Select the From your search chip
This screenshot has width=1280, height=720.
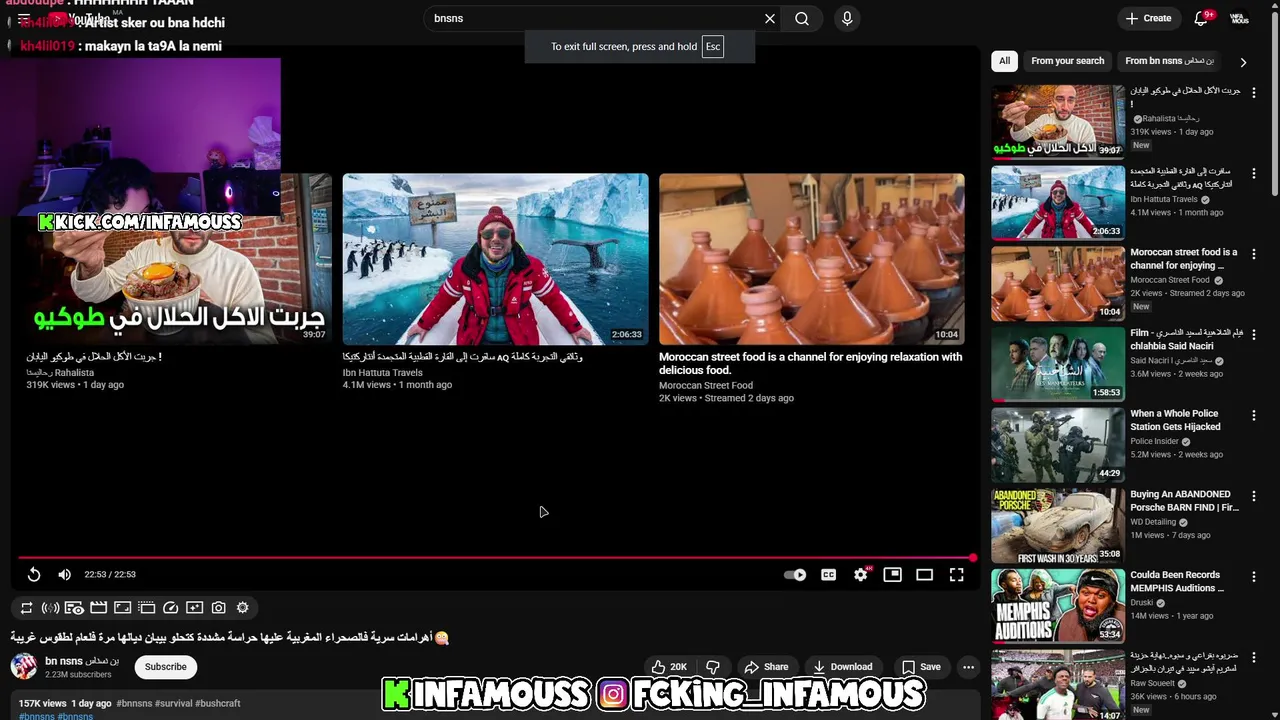(1067, 61)
